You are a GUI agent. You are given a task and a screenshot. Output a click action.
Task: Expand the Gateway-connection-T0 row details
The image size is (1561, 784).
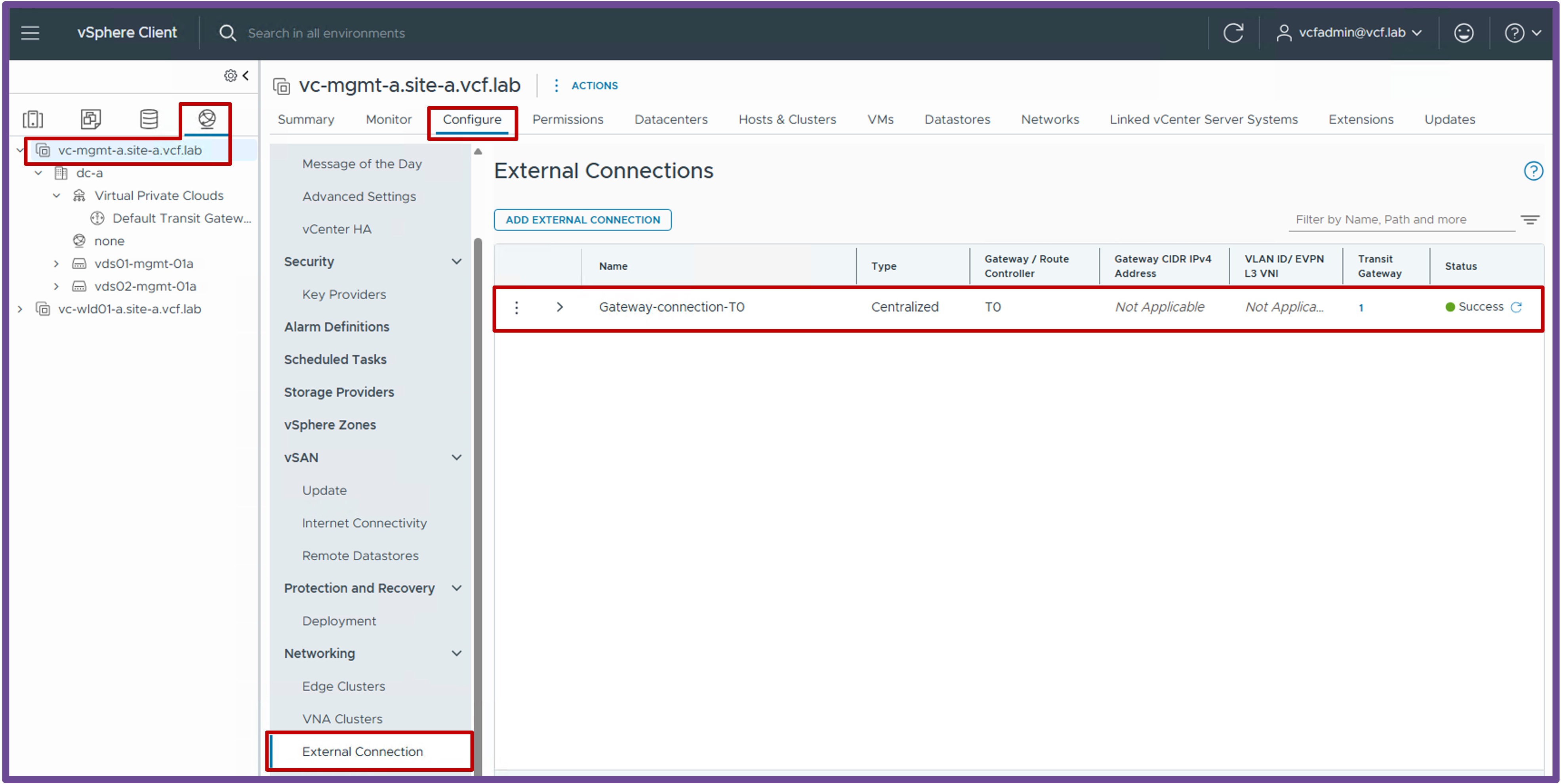point(559,308)
